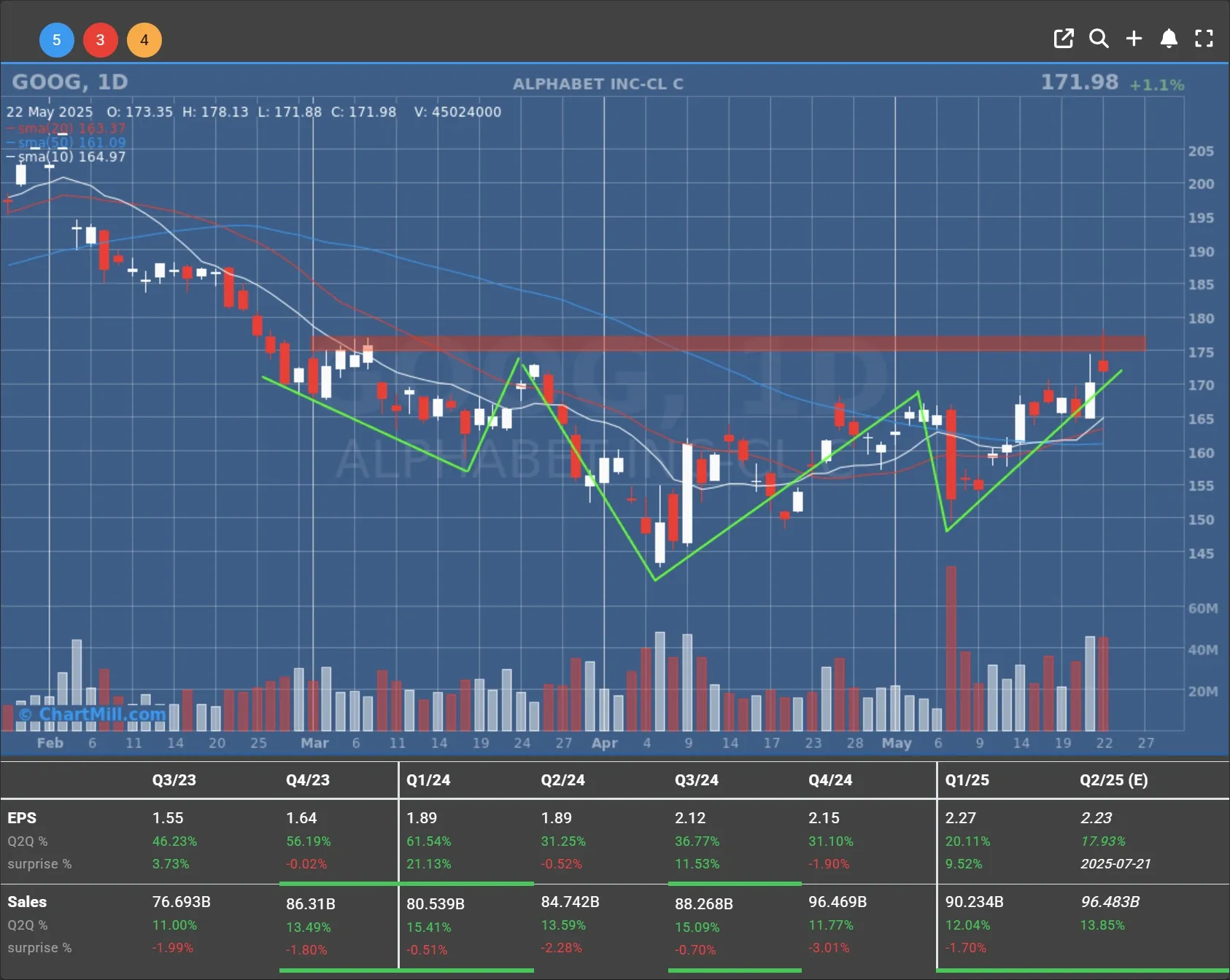This screenshot has height=980, width=1230.
Task: Click EPS value 2.12 for Q3/24
Action: (x=690, y=818)
